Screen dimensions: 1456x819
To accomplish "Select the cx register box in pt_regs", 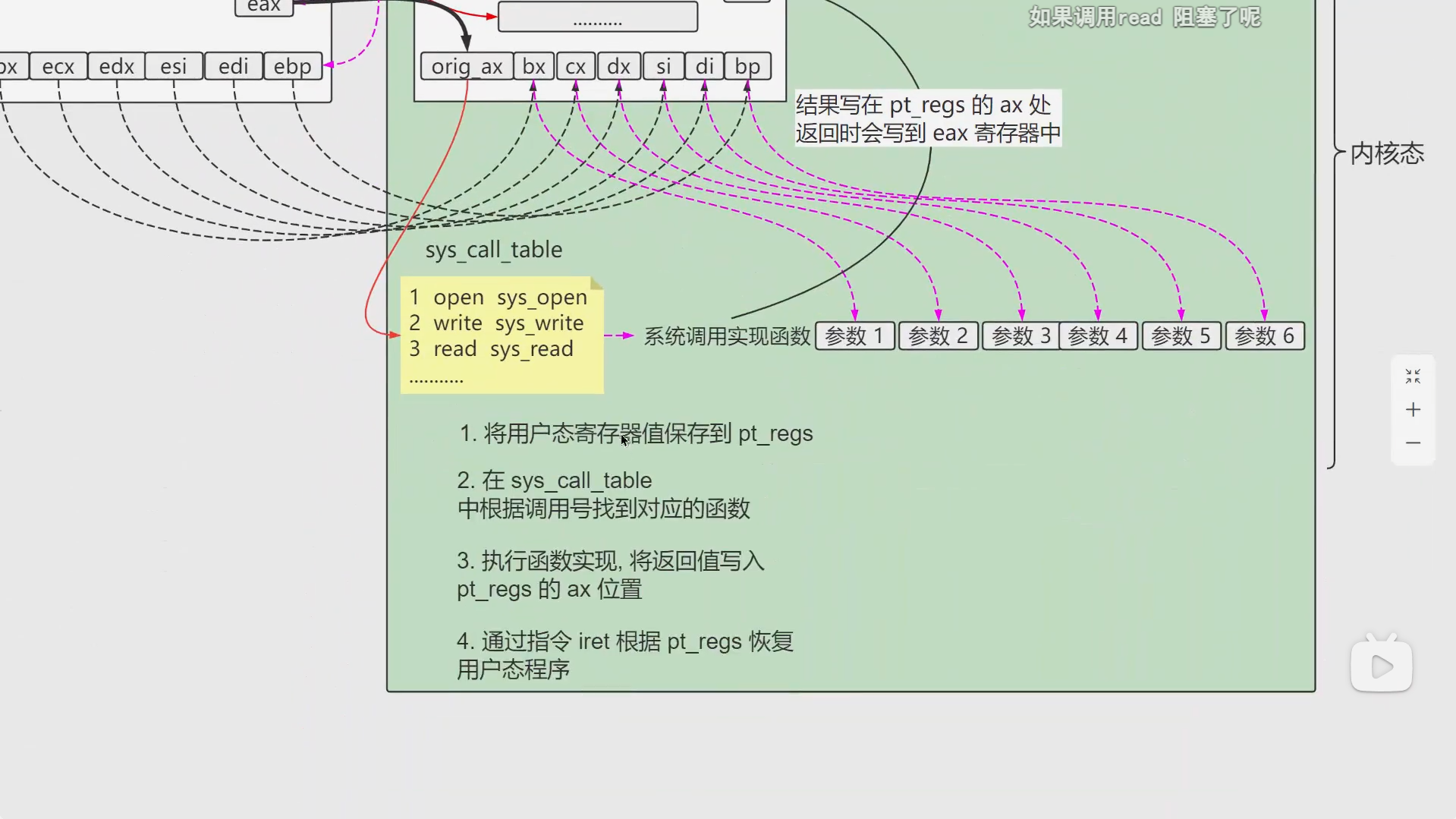I will [x=575, y=66].
